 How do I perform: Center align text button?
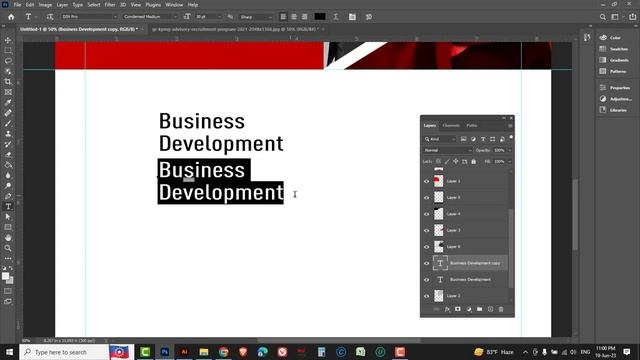[x=294, y=17]
